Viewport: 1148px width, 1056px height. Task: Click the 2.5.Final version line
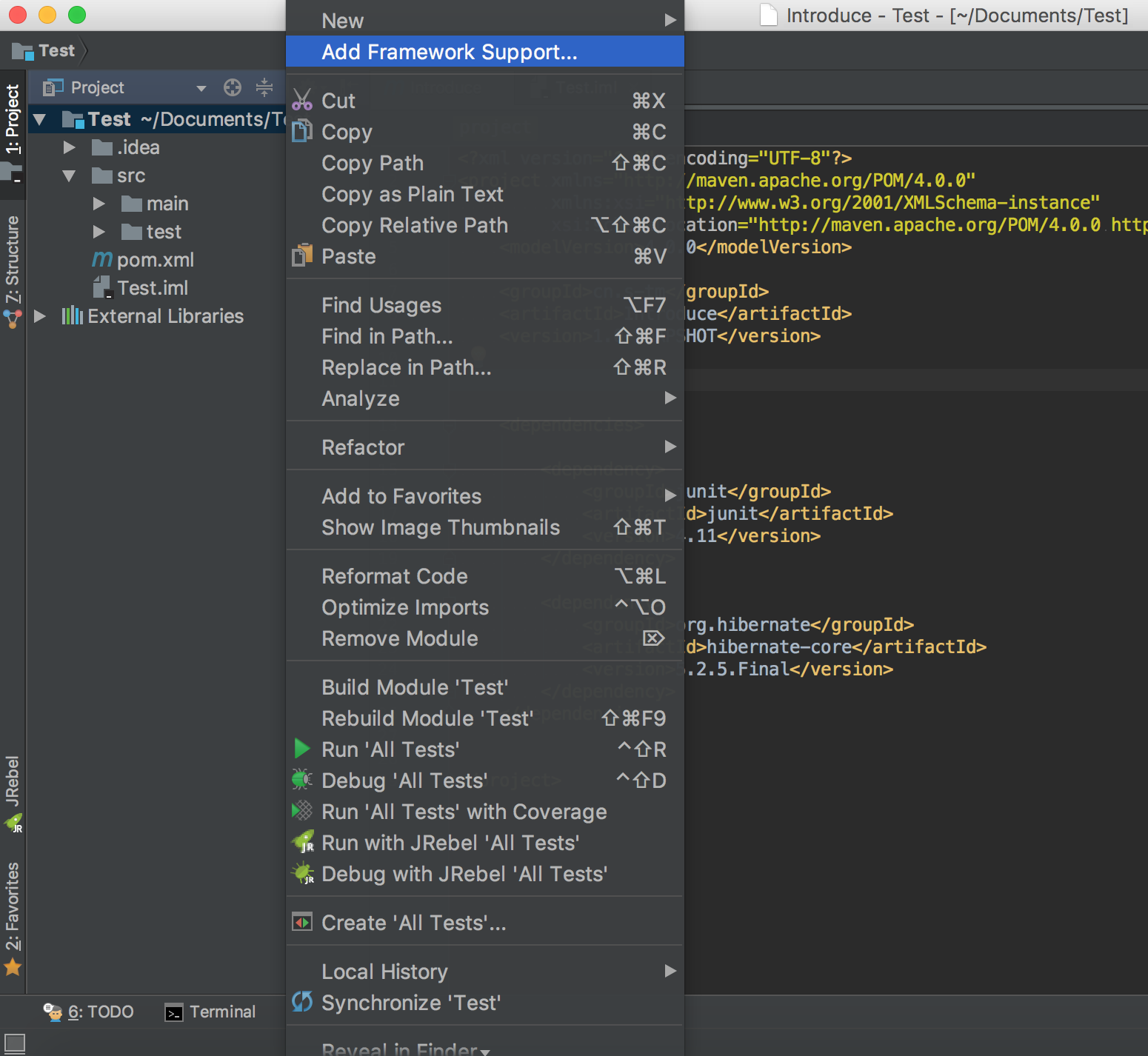click(790, 669)
